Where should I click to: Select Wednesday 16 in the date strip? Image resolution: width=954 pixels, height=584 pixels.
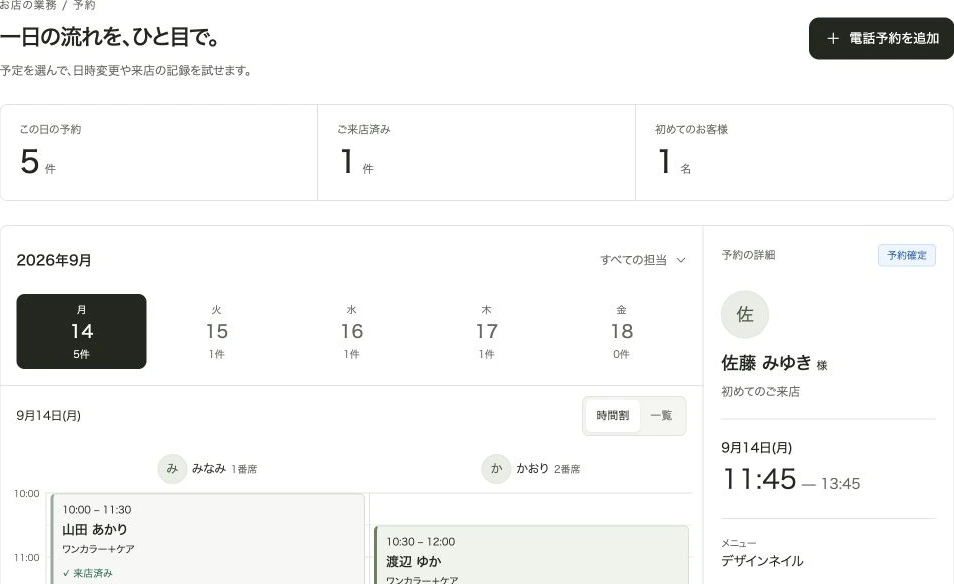352,332
